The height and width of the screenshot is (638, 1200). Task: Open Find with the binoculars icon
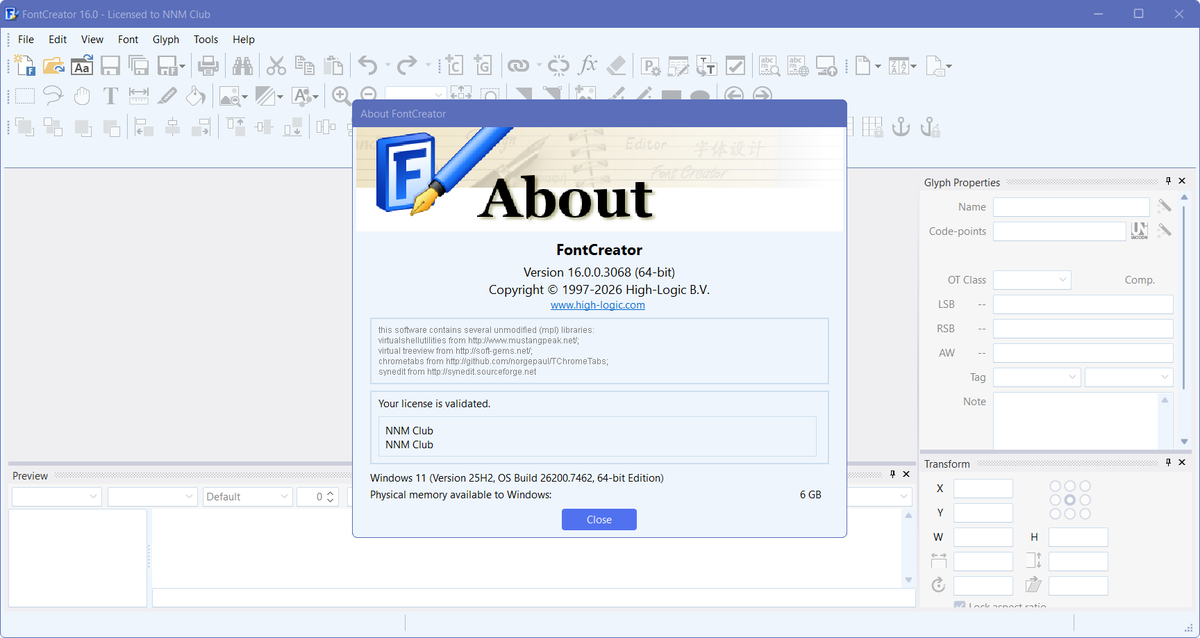(x=242, y=66)
